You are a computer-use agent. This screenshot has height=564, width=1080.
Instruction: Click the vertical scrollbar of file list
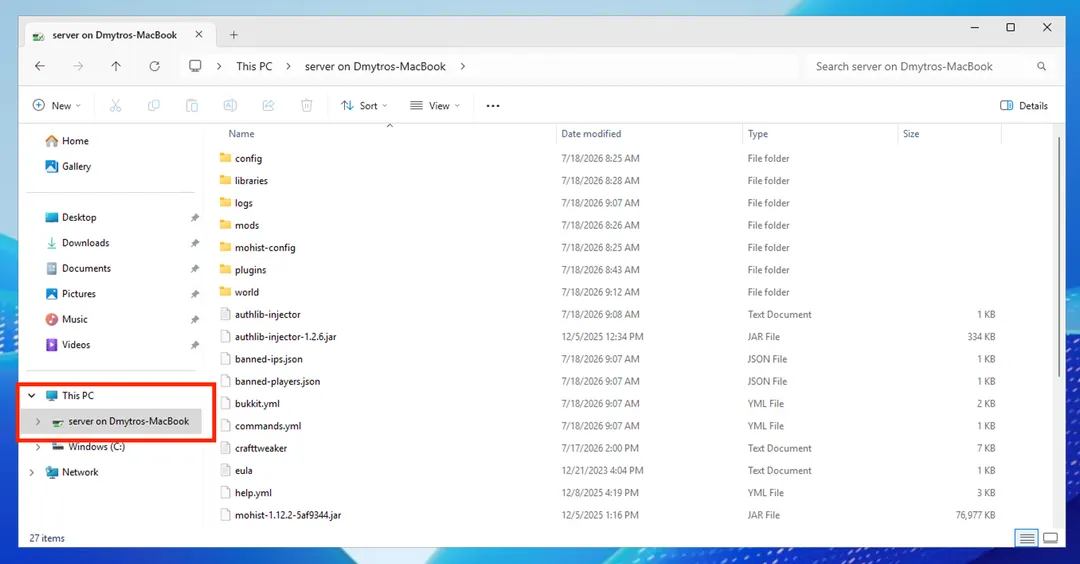point(1059,256)
